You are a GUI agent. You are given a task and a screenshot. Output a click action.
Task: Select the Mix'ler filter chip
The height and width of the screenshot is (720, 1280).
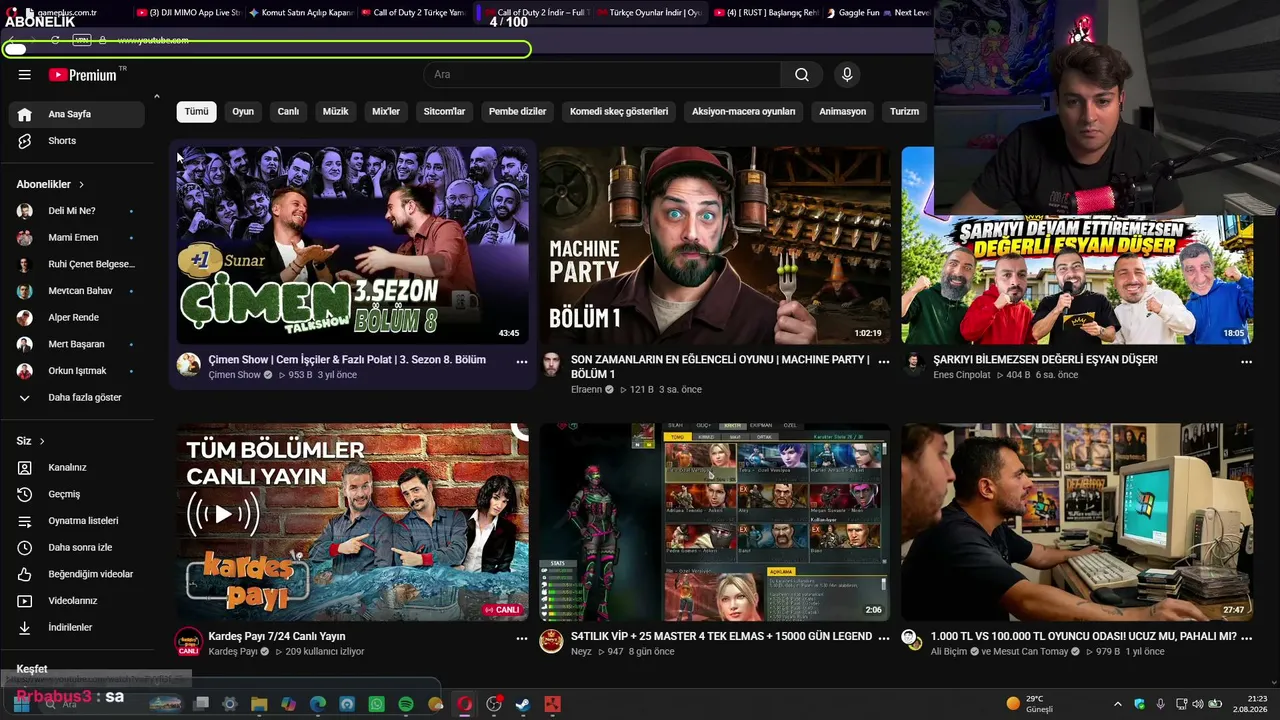point(386,111)
